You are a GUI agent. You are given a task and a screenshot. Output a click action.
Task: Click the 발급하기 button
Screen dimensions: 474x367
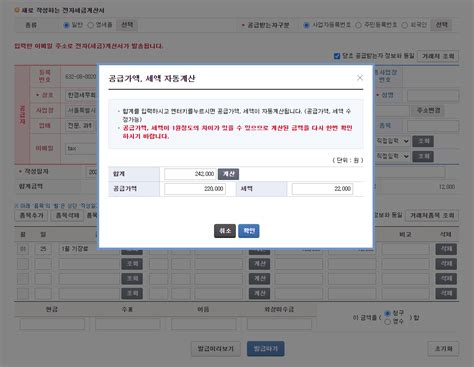[x=266, y=349]
